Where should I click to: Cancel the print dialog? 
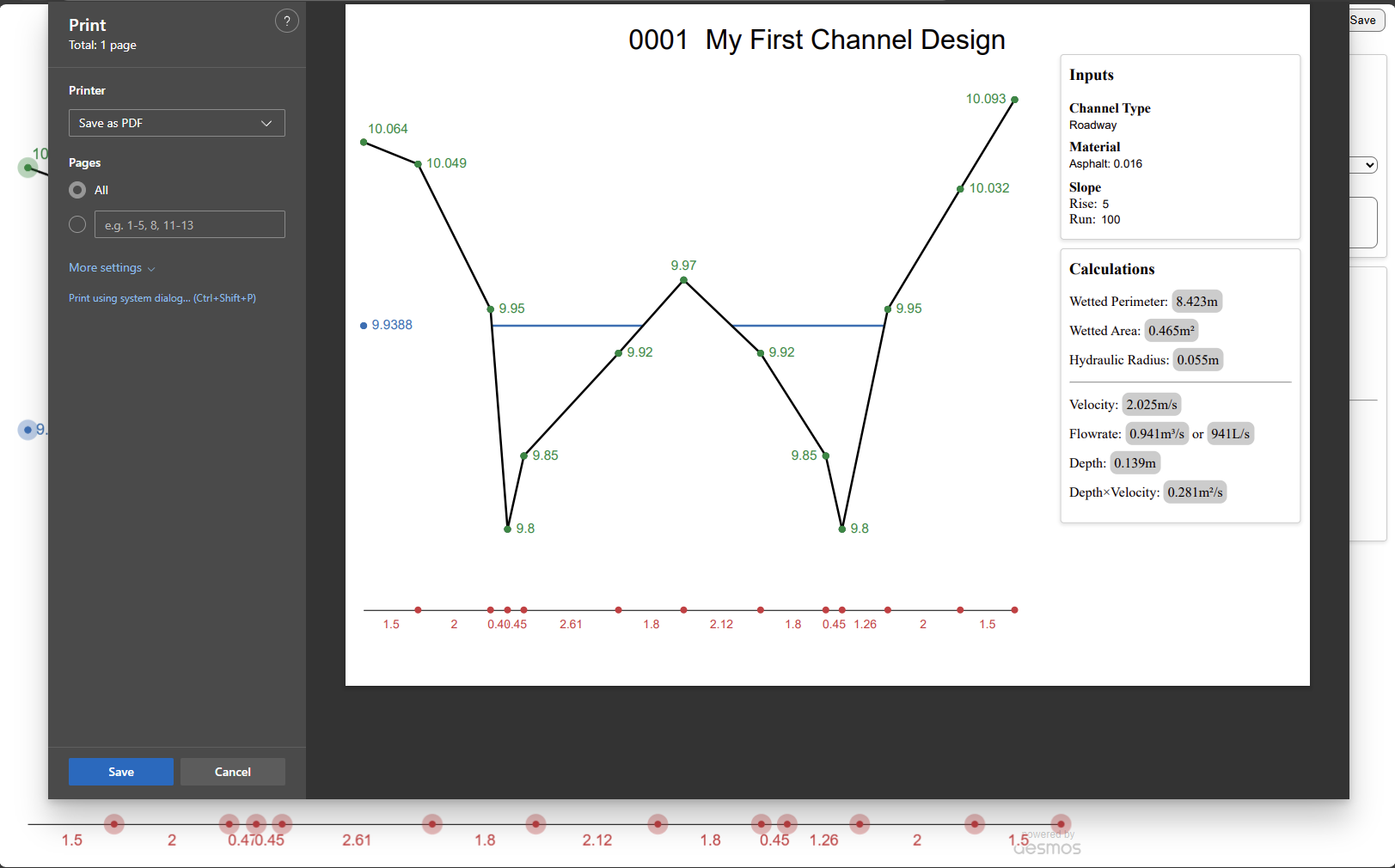click(233, 772)
